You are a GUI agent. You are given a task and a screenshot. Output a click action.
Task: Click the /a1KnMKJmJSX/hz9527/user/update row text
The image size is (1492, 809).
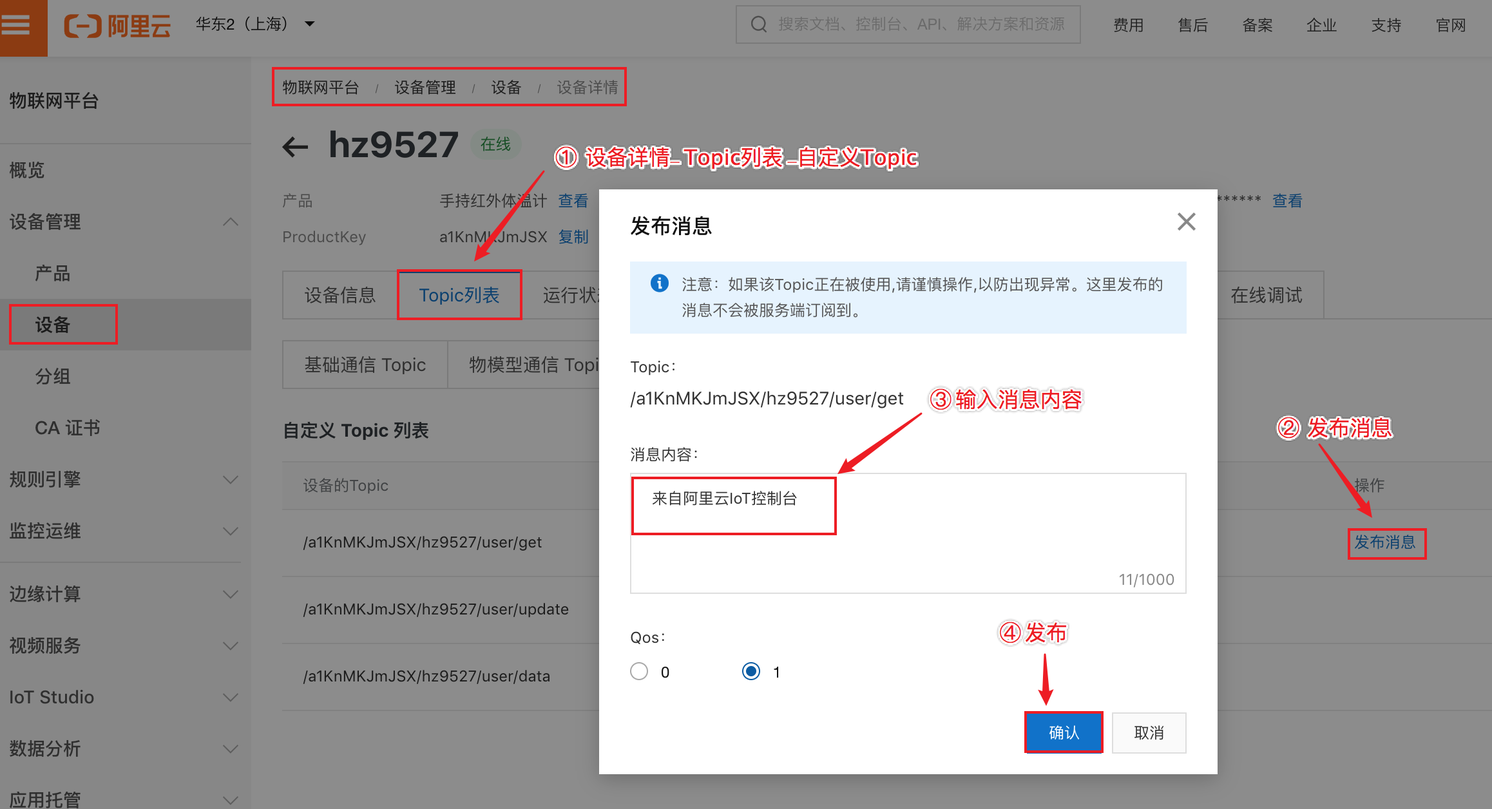436,609
